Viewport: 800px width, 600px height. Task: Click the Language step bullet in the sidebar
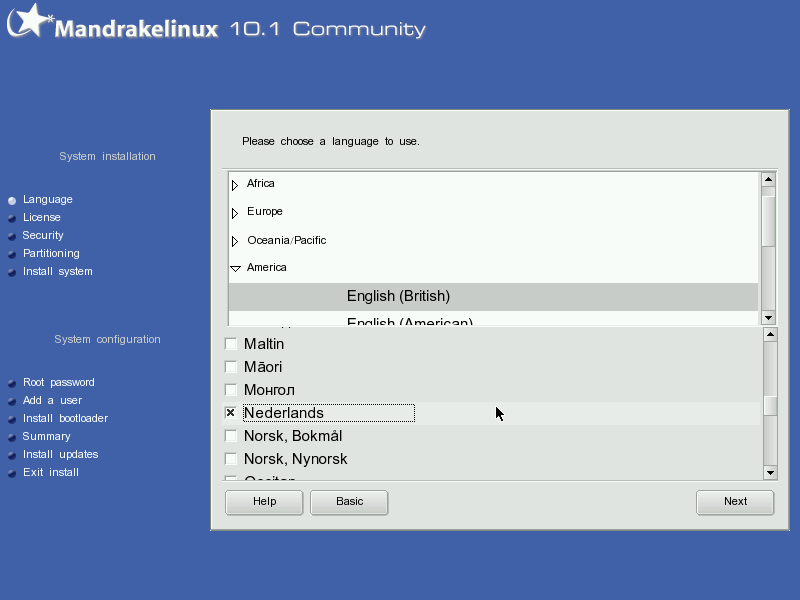coord(12,201)
